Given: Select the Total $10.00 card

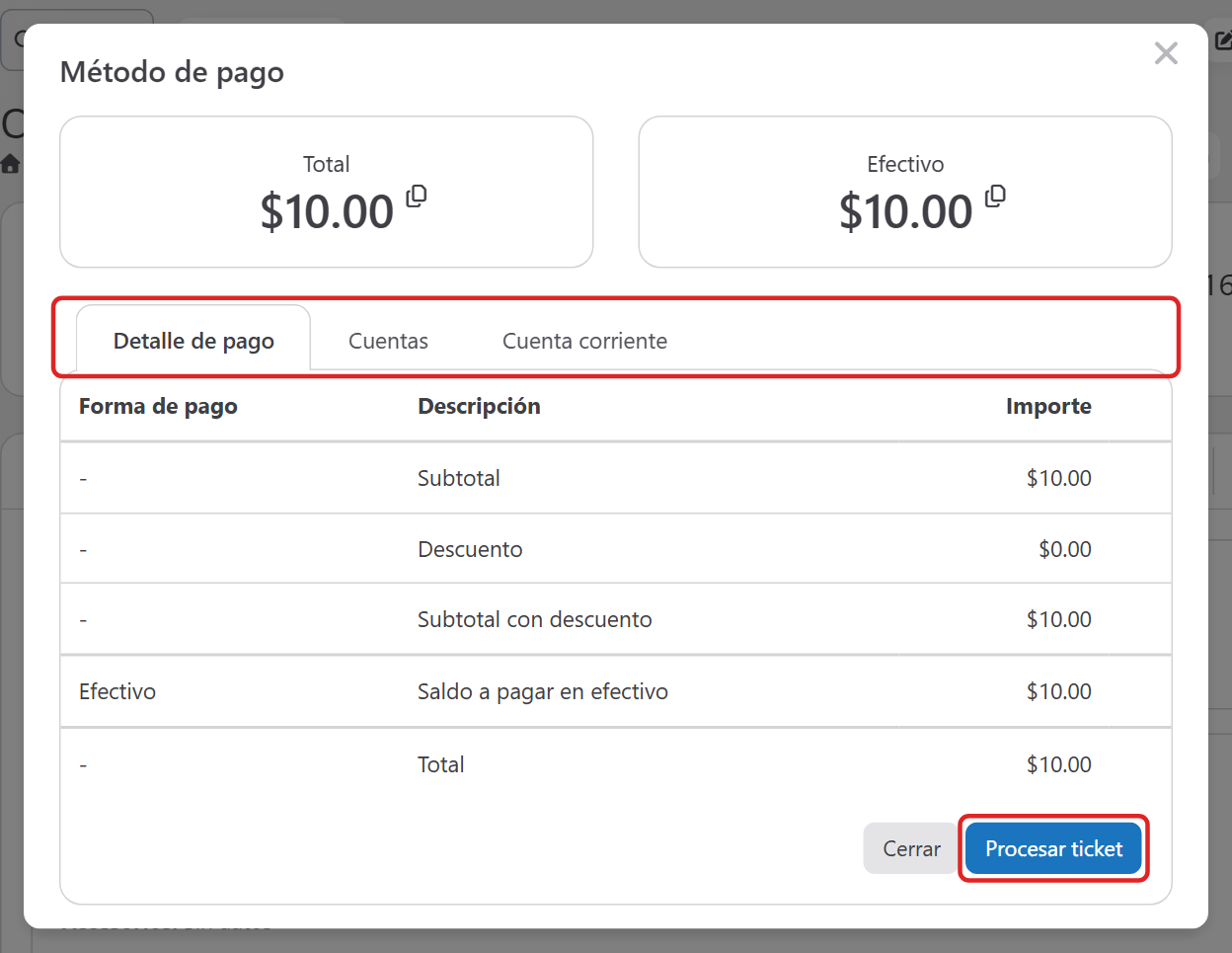Looking at the screenshot, I should click(x=327, y=192).
